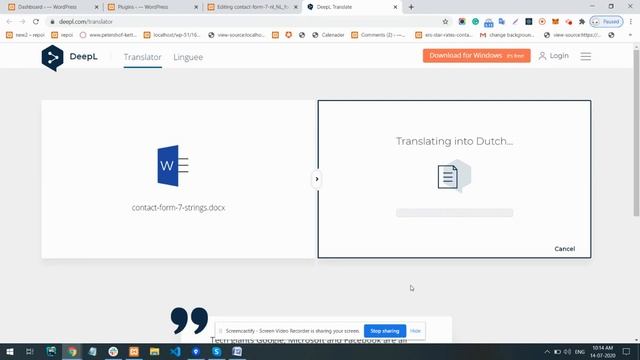Open Windows Start menu
Image resolution: width=640 pixels, height=360 pixels.
pos(9,351)
